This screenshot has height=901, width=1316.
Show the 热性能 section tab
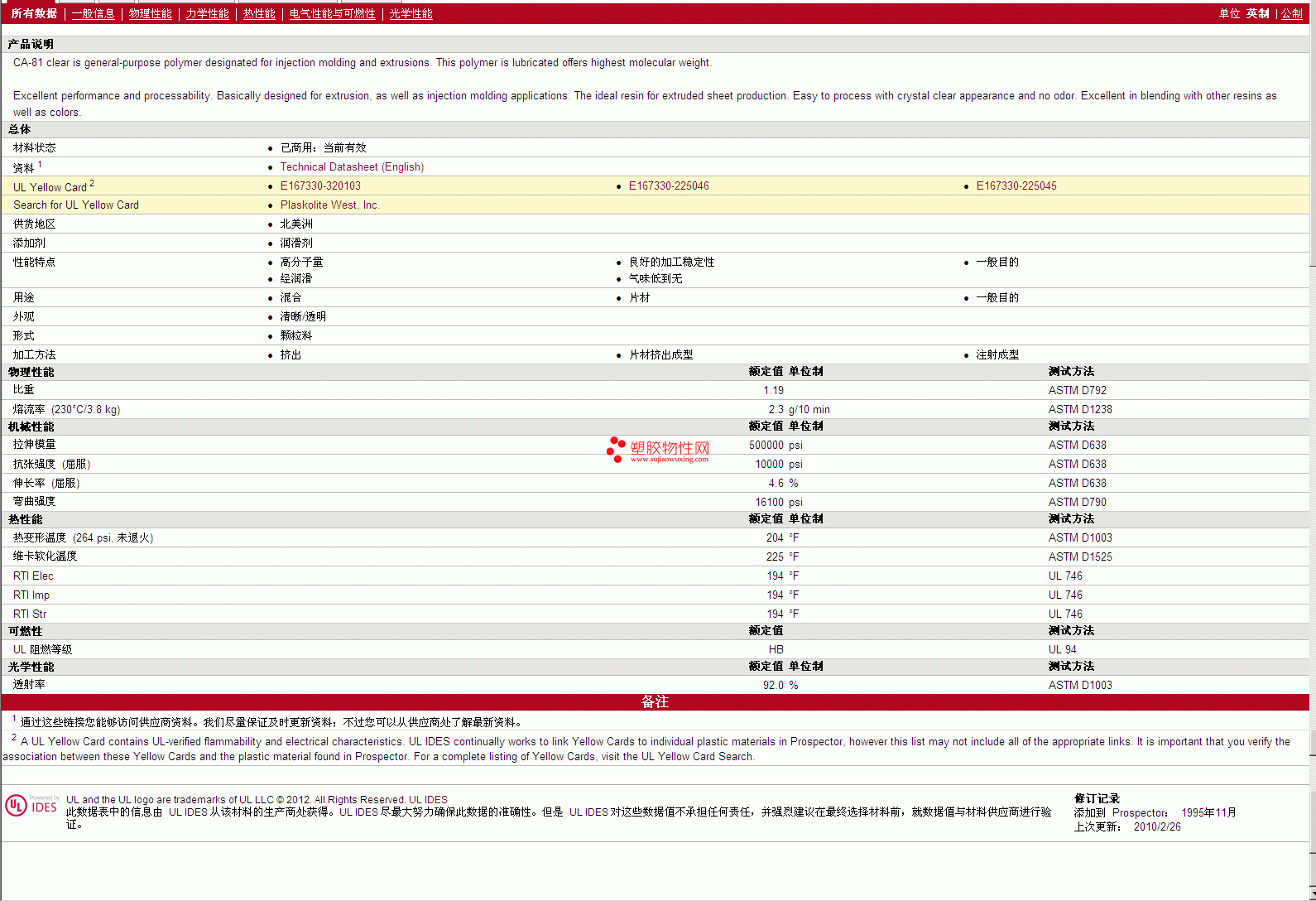click(x=259, y=14)
